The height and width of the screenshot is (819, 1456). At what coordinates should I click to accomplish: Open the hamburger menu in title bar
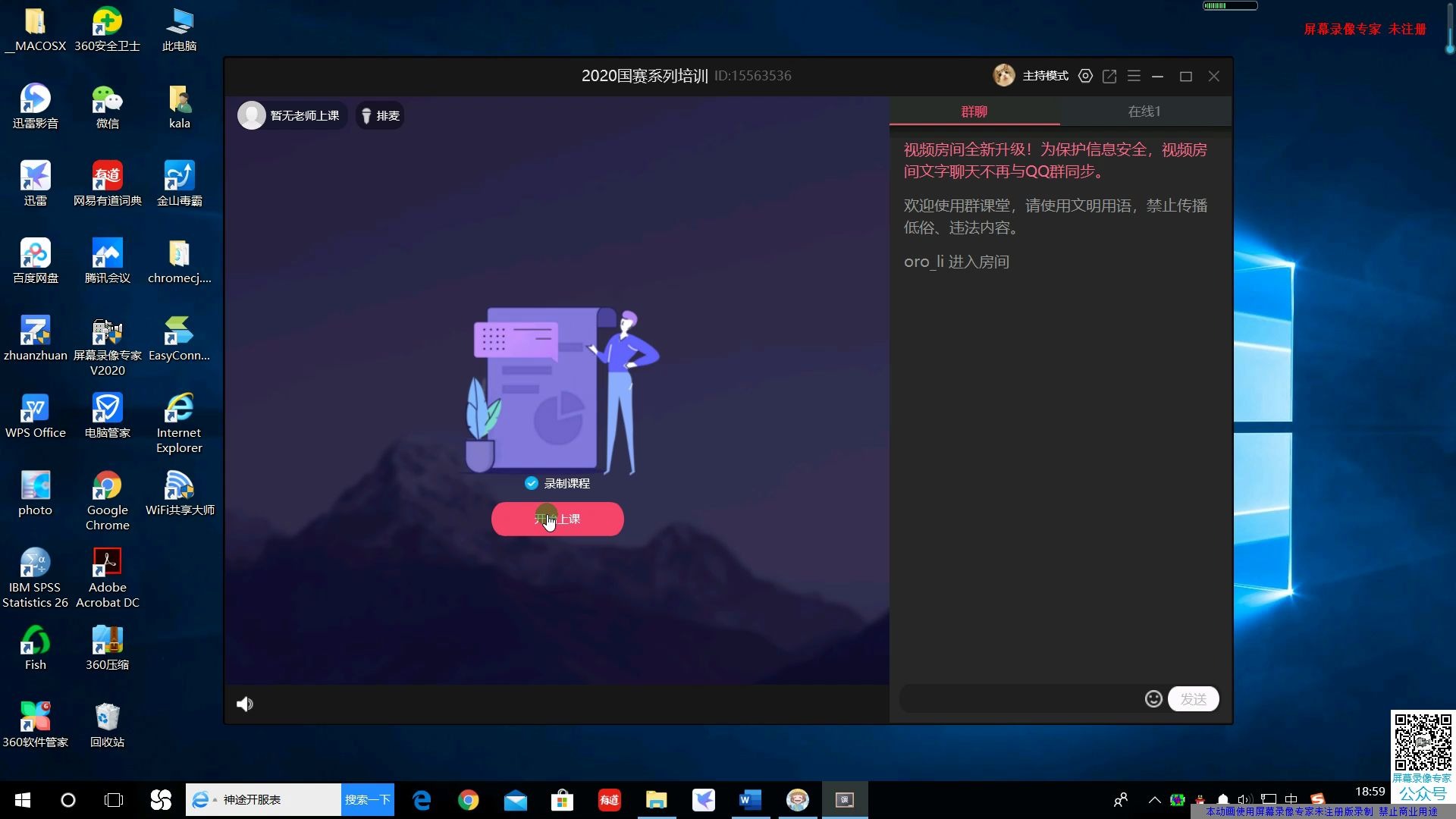pyautogui.click(x=1134, y=76)
